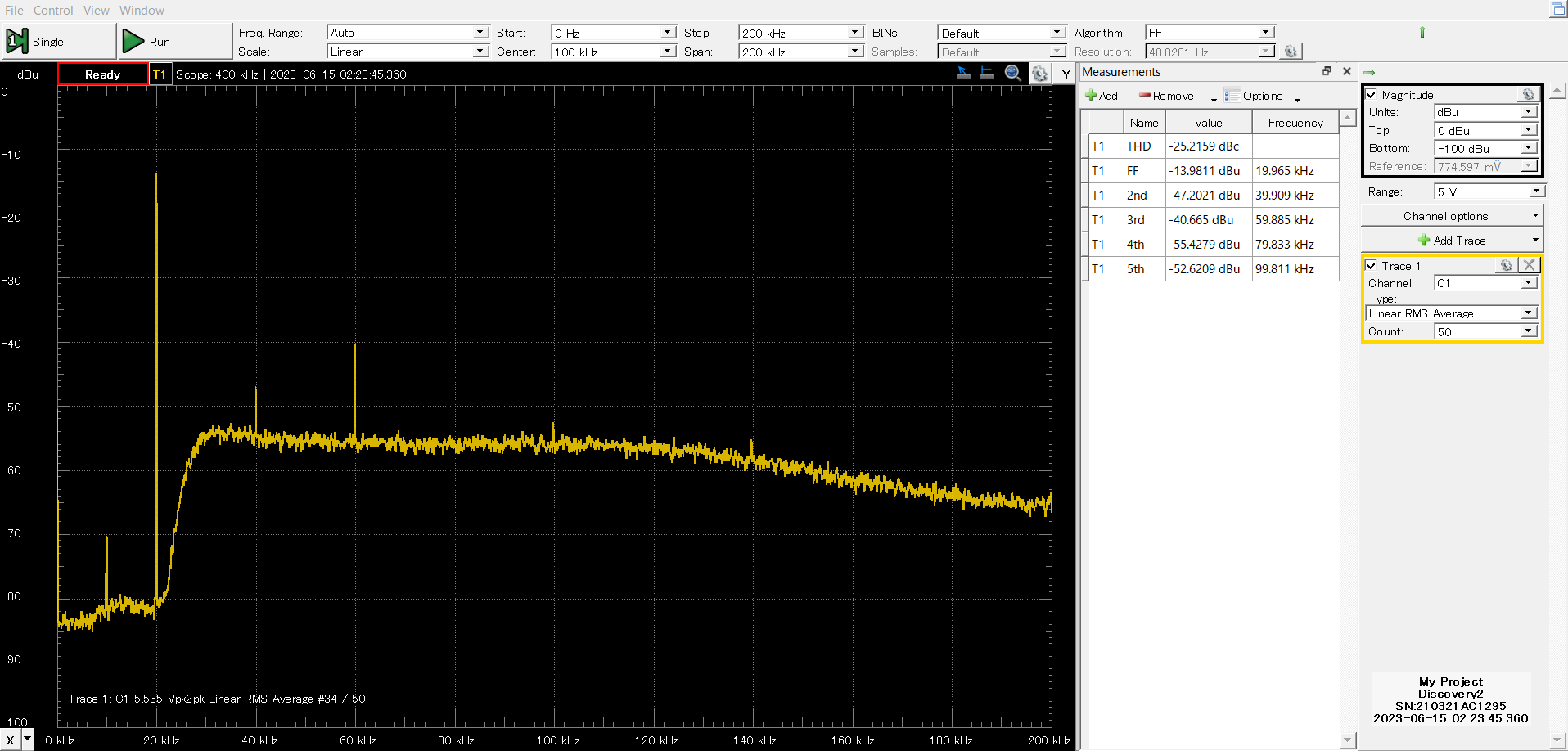Image resolution: width=1568 pixels, height=751 pixels.
Task: Click the window restore icon at top right
Action: [x=1557, y=9]
